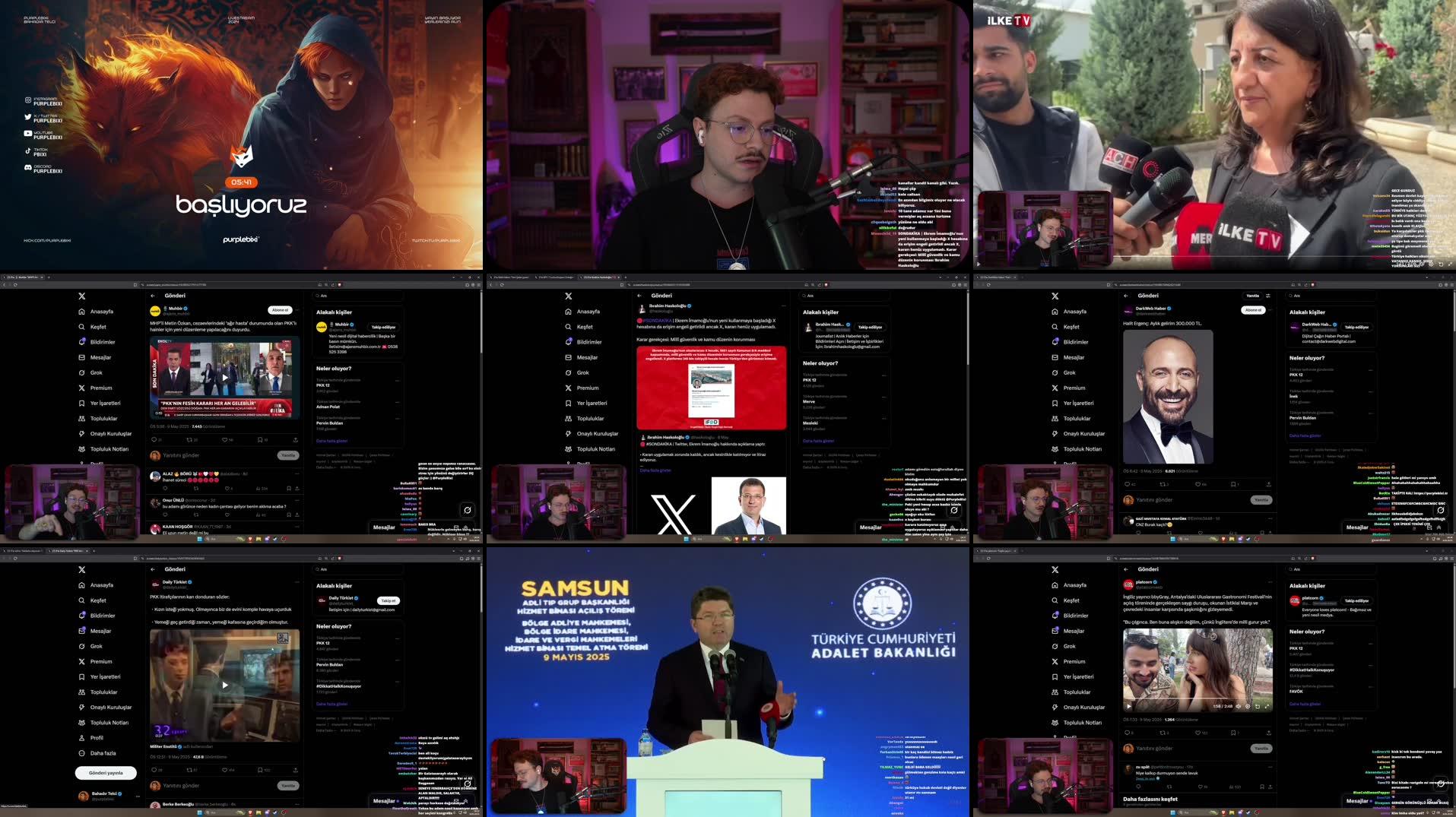Viewport: 1456px width, 817px height.
Task: Click the like heart under DarkWeb Haber's post
Action: coord(1198,484)
